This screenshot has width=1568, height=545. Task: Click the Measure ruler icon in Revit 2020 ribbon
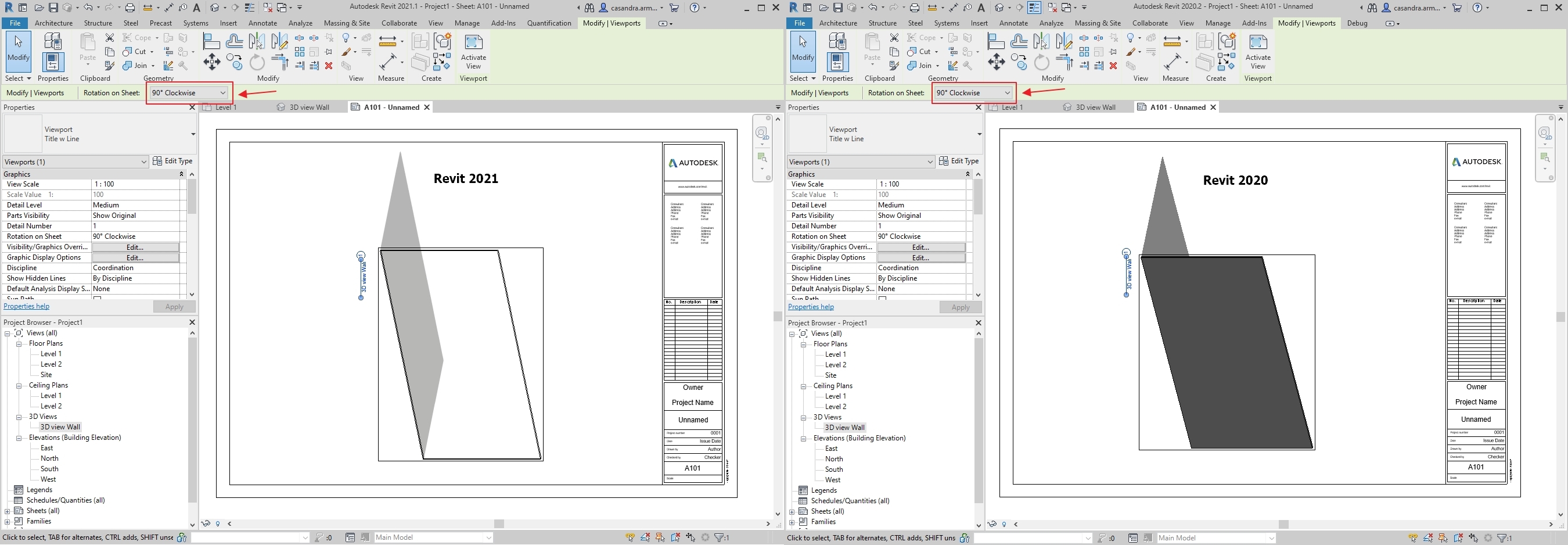(x=1174, y=41)
